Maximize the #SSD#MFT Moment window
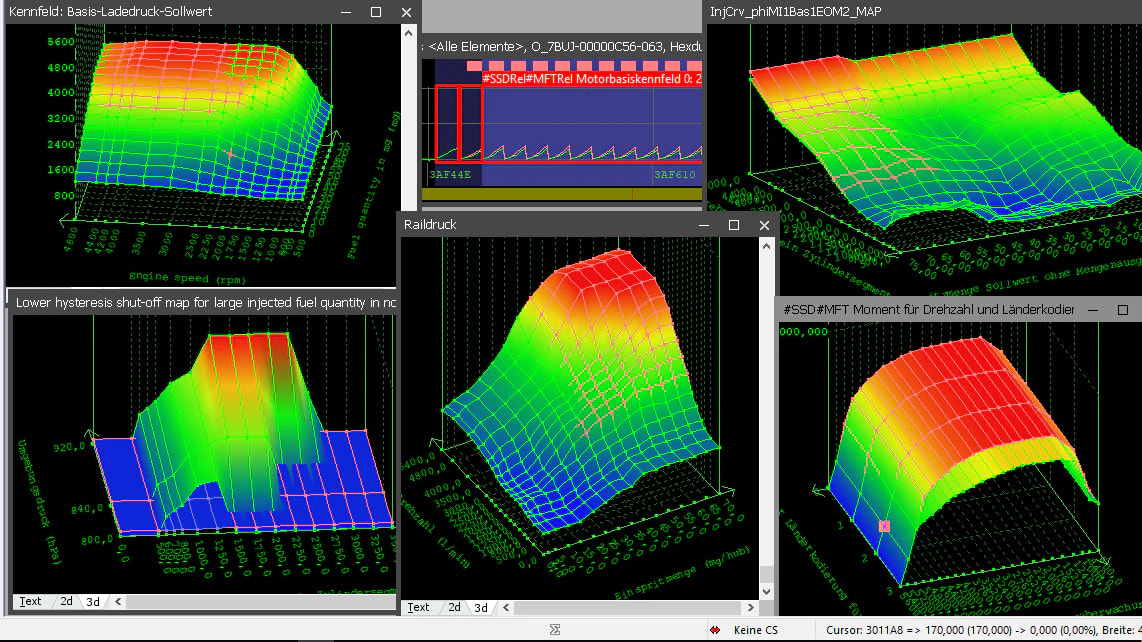The image size is (1142, 642). [x=1122, y=310]
